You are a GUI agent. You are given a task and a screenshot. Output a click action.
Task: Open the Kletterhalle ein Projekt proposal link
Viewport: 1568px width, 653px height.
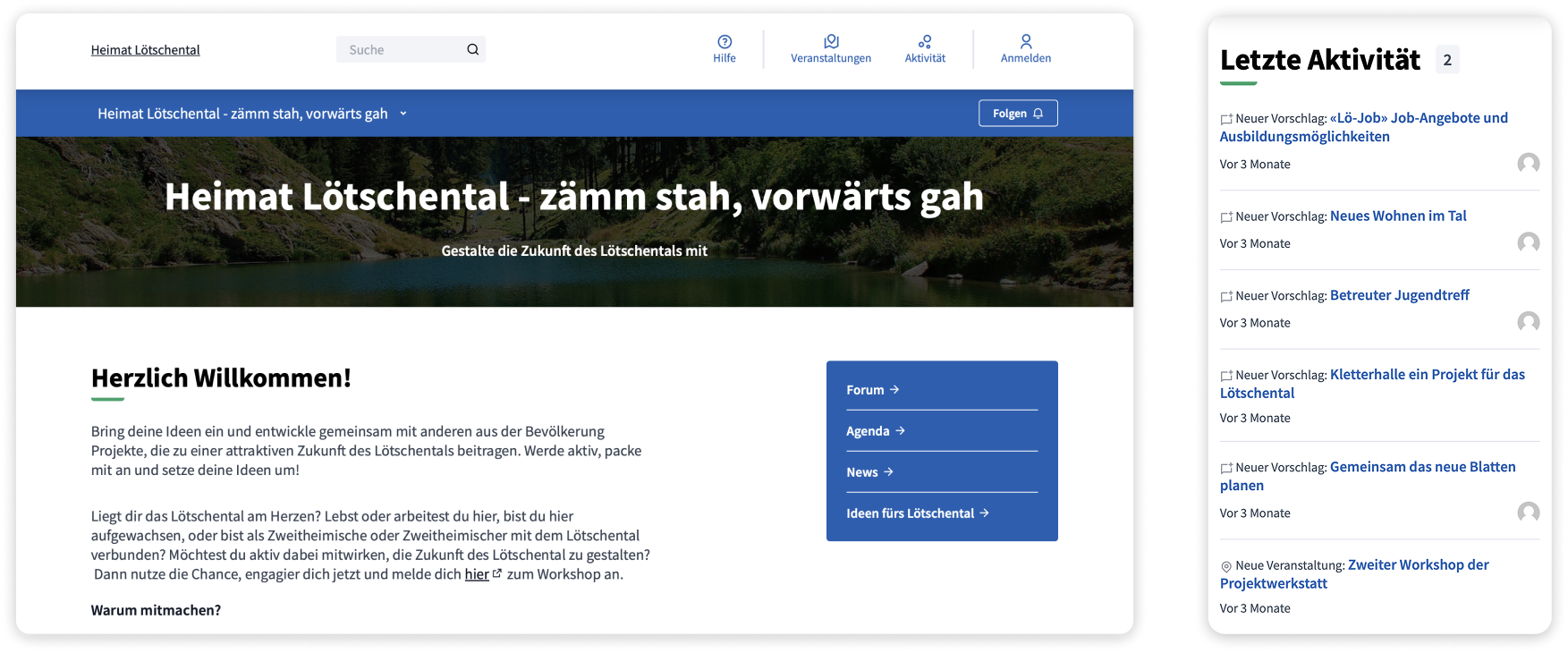(1373, 384)
